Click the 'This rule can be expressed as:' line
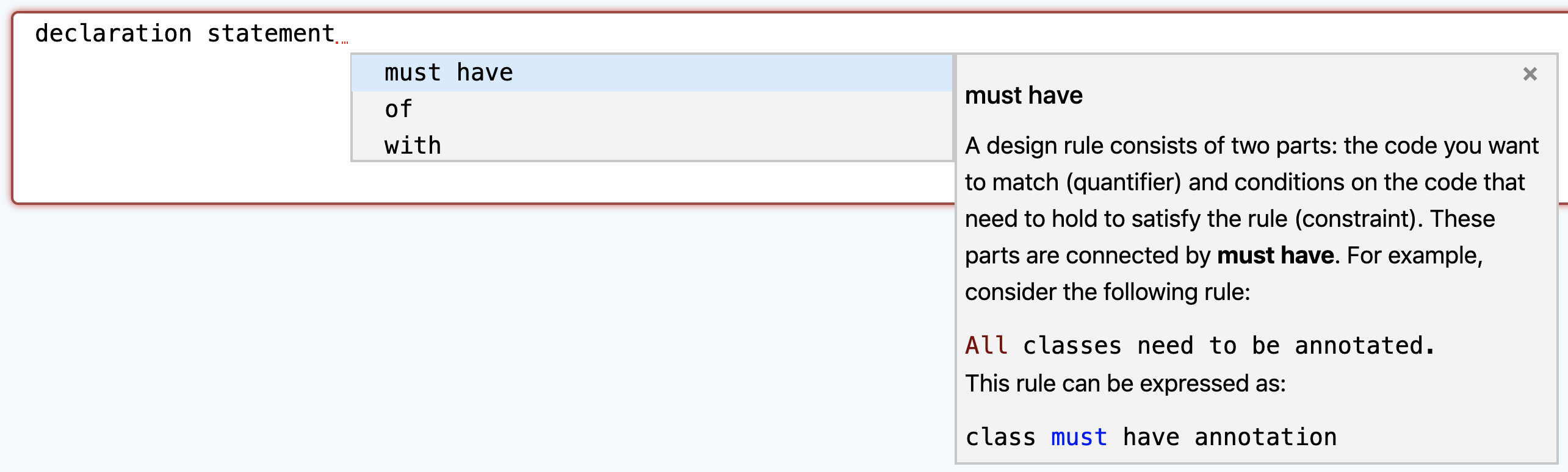Image resolution: width=1568 pixels, height=472 pixels. tap(1125, 384)
